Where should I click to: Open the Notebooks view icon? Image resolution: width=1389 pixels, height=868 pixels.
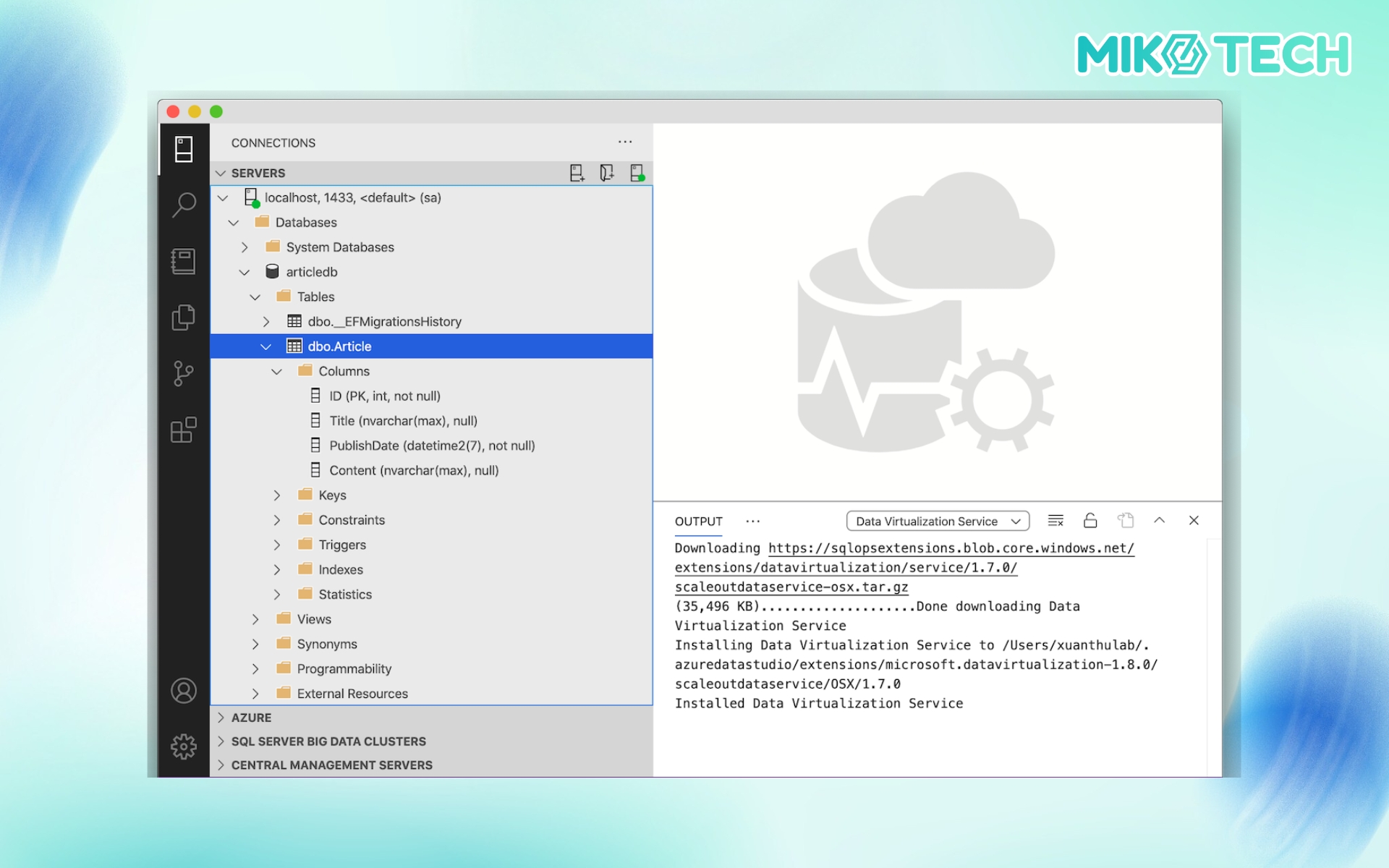(x=184, y=261)
